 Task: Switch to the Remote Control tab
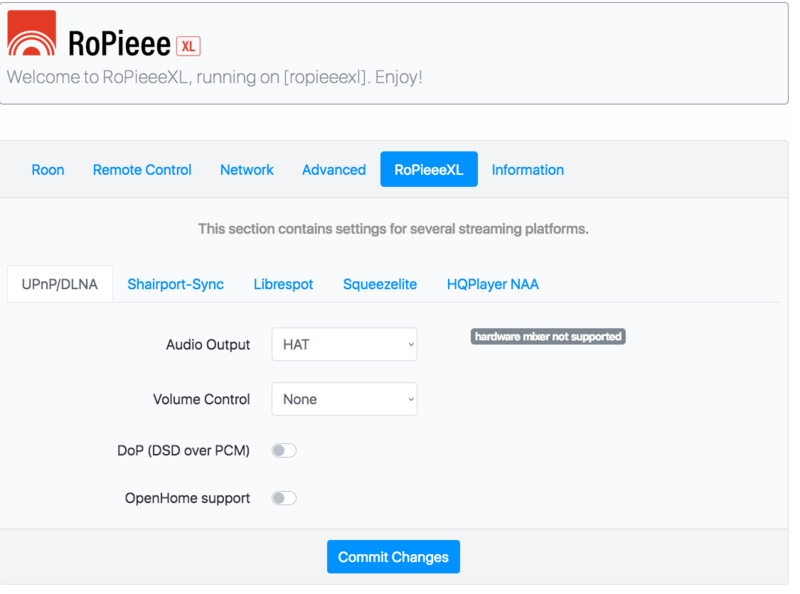(142, 170)
